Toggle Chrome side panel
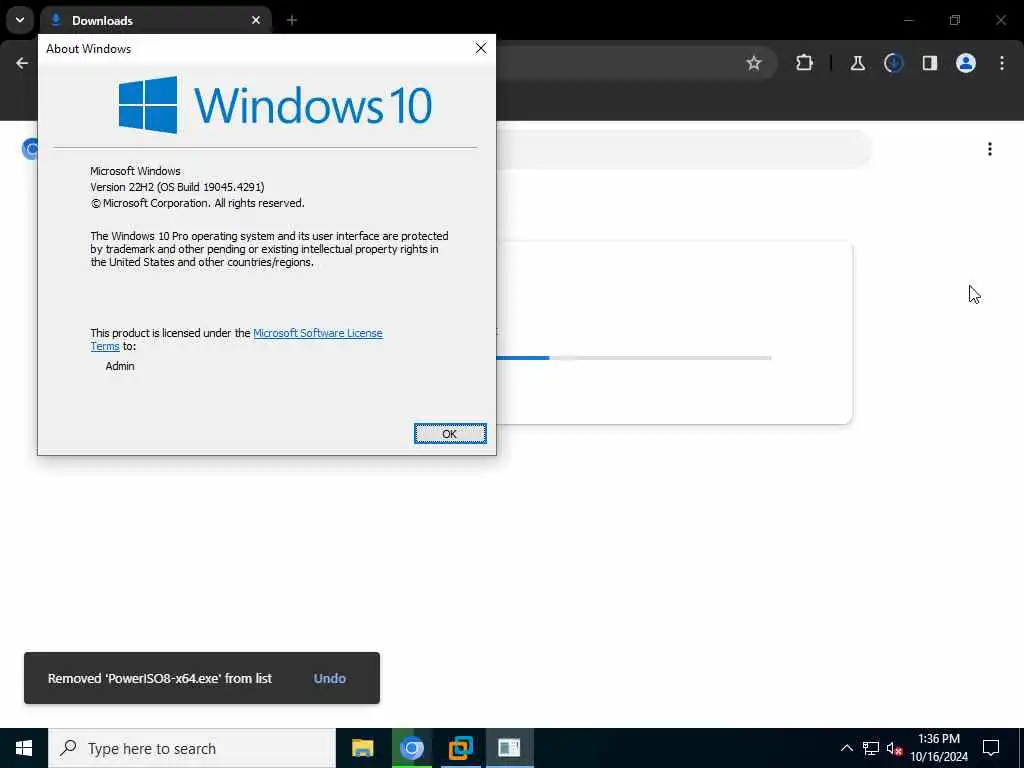 click(930, 63)
